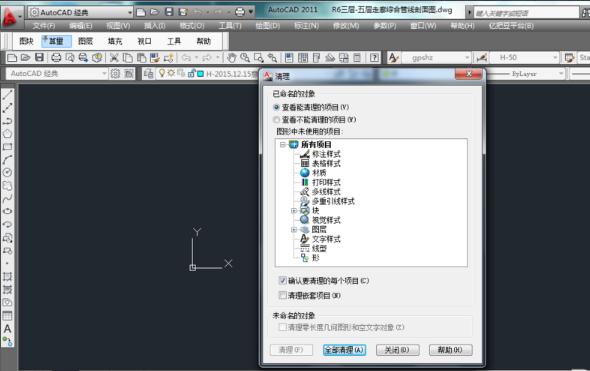Viewport: 590px width, 371px height.
Task: Open the gpshz text style dropdown
Action: (x=437, y=58)
